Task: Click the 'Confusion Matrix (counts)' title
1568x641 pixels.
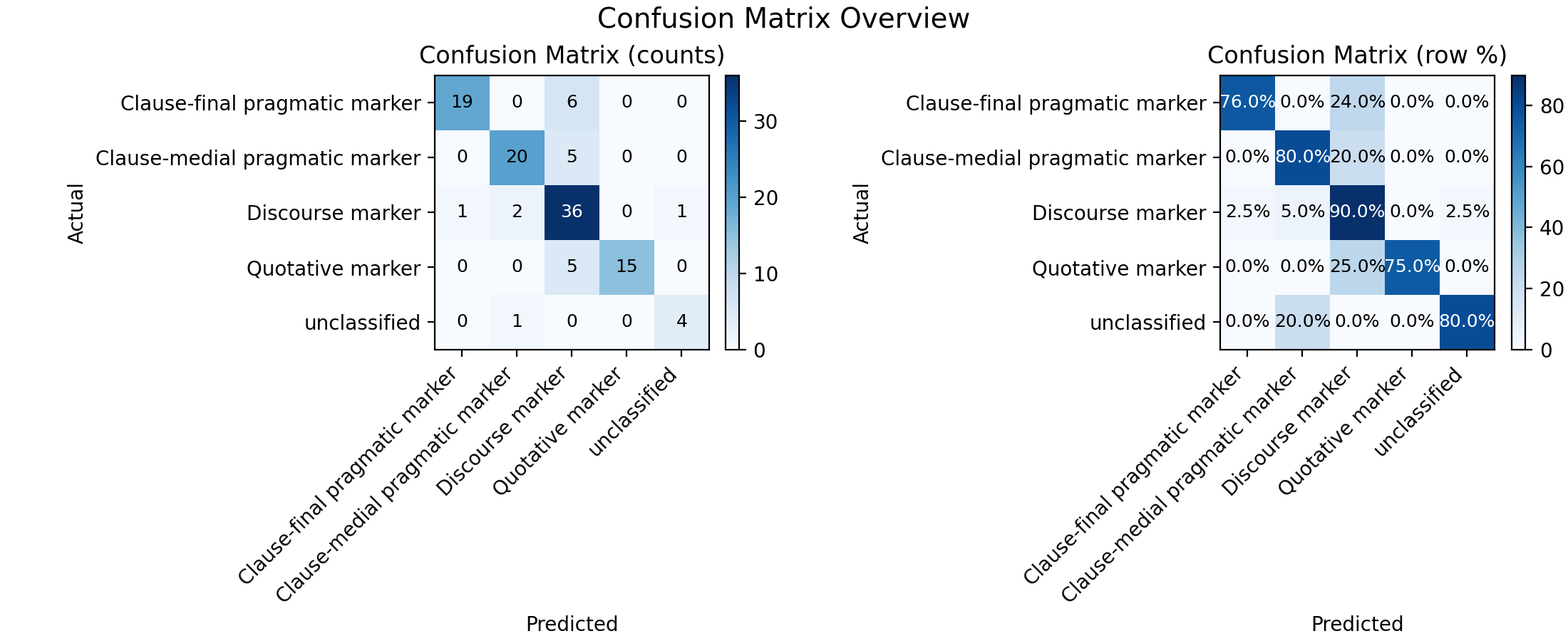Action: click(572, 56)
